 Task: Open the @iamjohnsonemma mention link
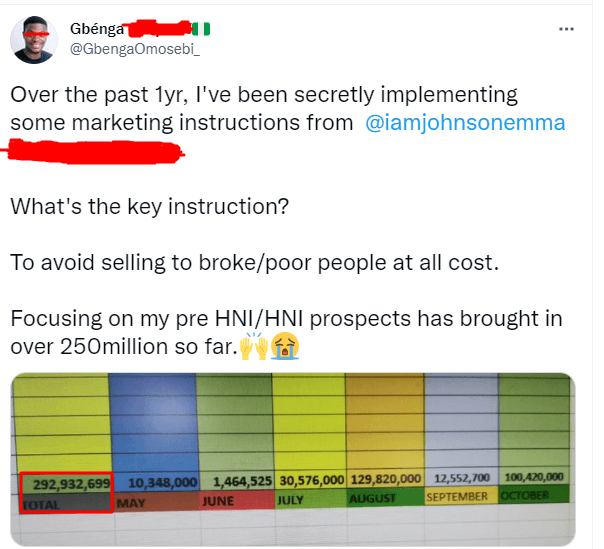tap(465, 123)
